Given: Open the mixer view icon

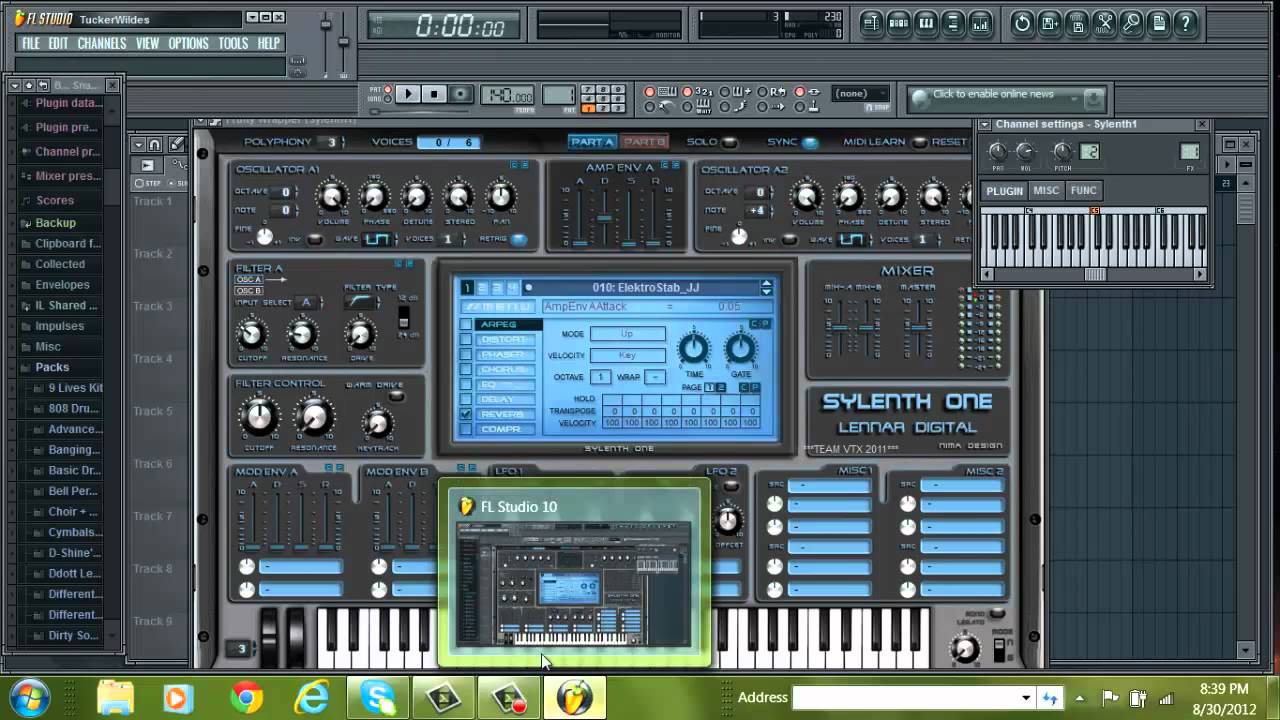Looking at the screenshot, I should click(980, 23).
